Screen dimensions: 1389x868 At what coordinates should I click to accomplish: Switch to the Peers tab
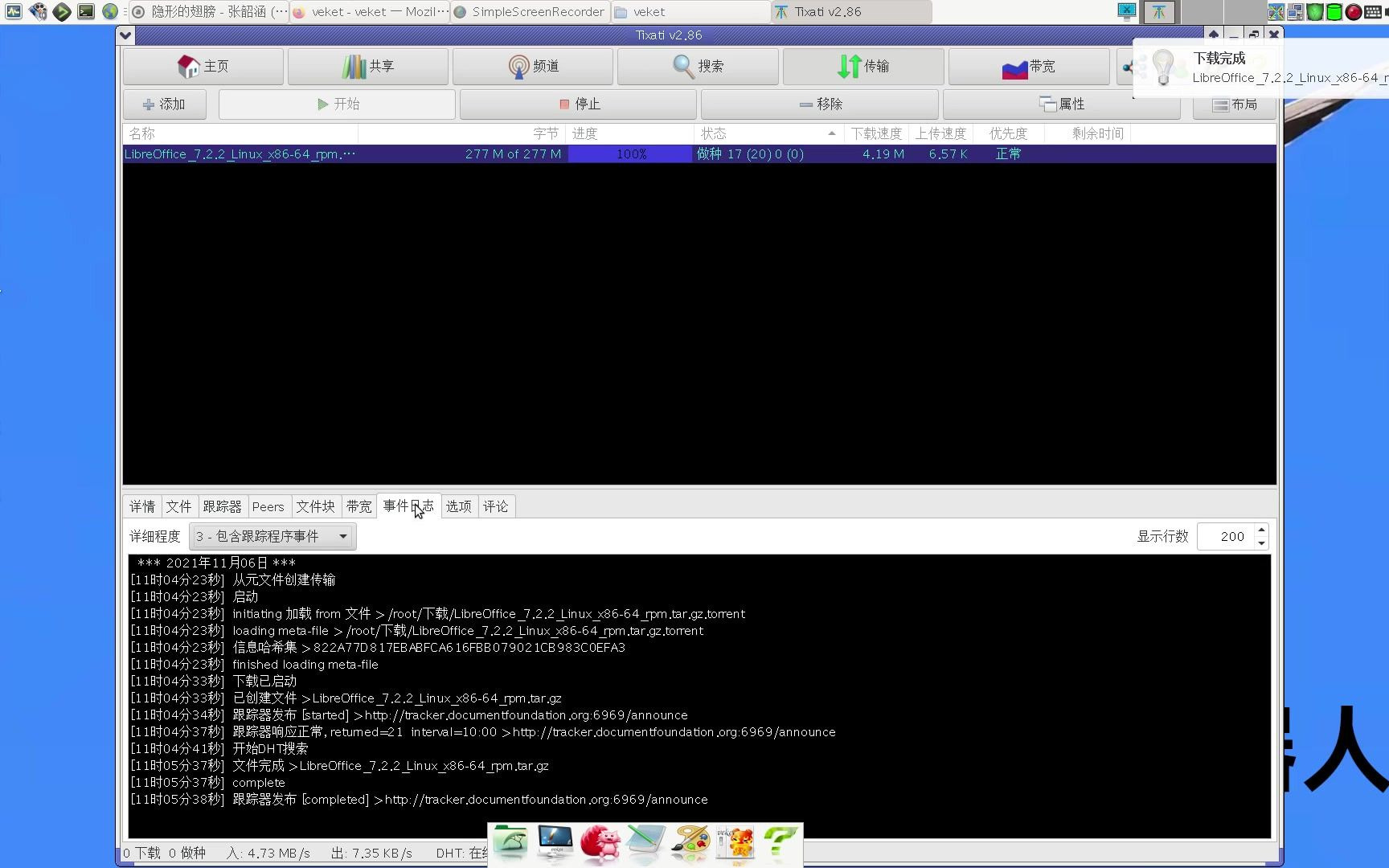point(268,506)
